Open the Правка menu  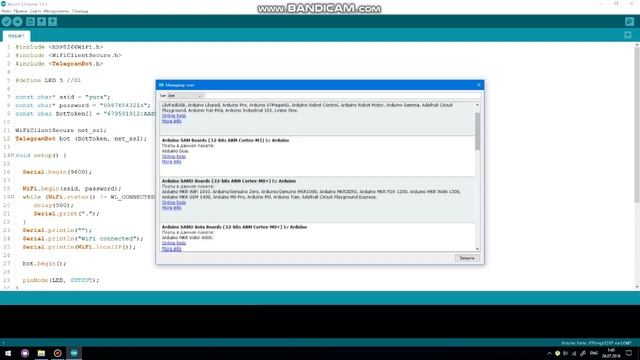click(x=20, y=11)
